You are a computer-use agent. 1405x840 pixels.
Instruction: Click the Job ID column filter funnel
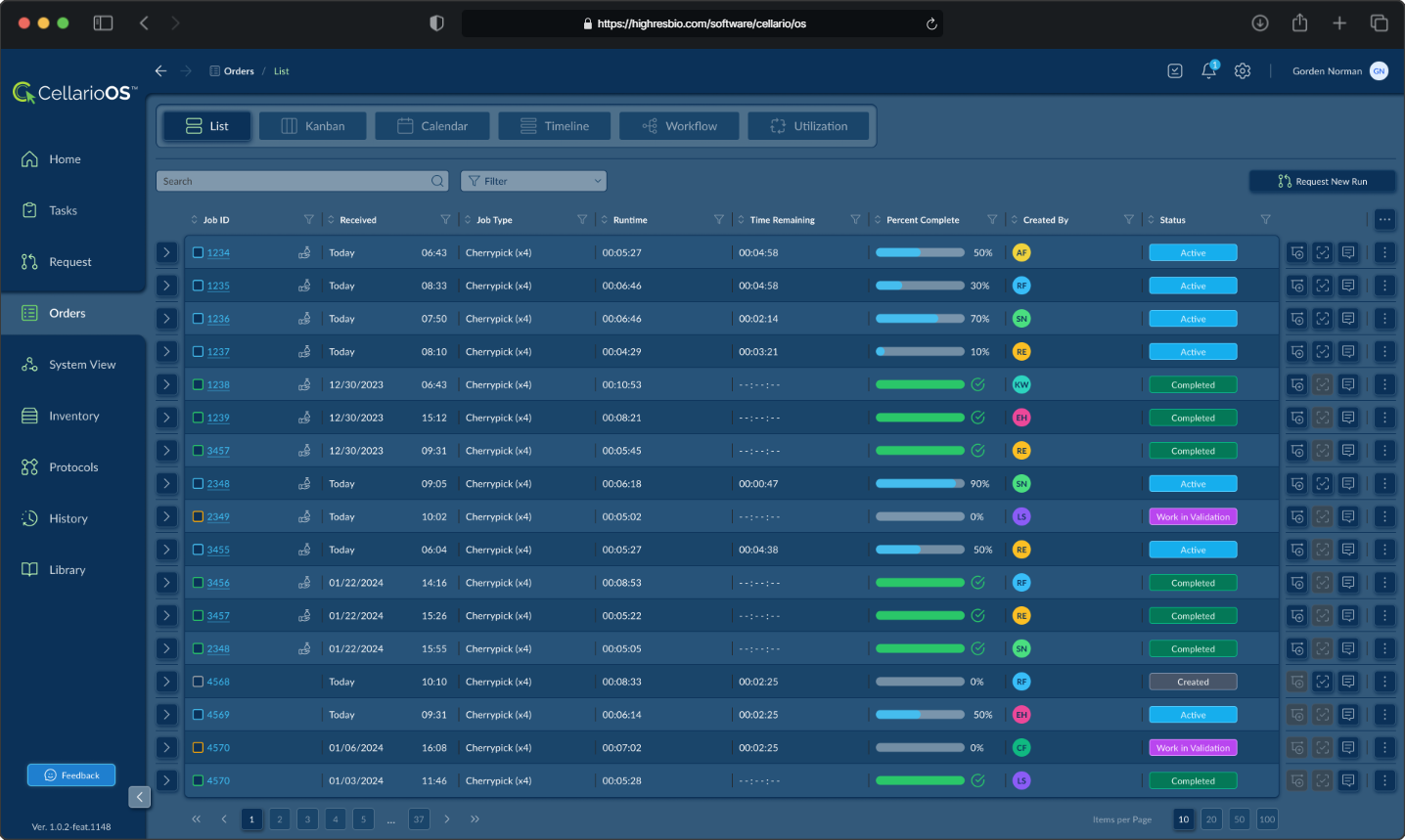[x=309, y=219]
